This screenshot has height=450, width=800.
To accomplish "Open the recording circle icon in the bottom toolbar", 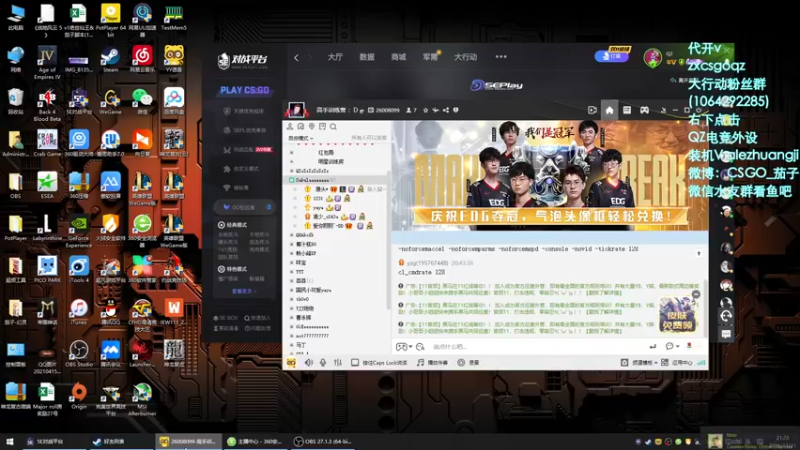I will coord(461,362).
